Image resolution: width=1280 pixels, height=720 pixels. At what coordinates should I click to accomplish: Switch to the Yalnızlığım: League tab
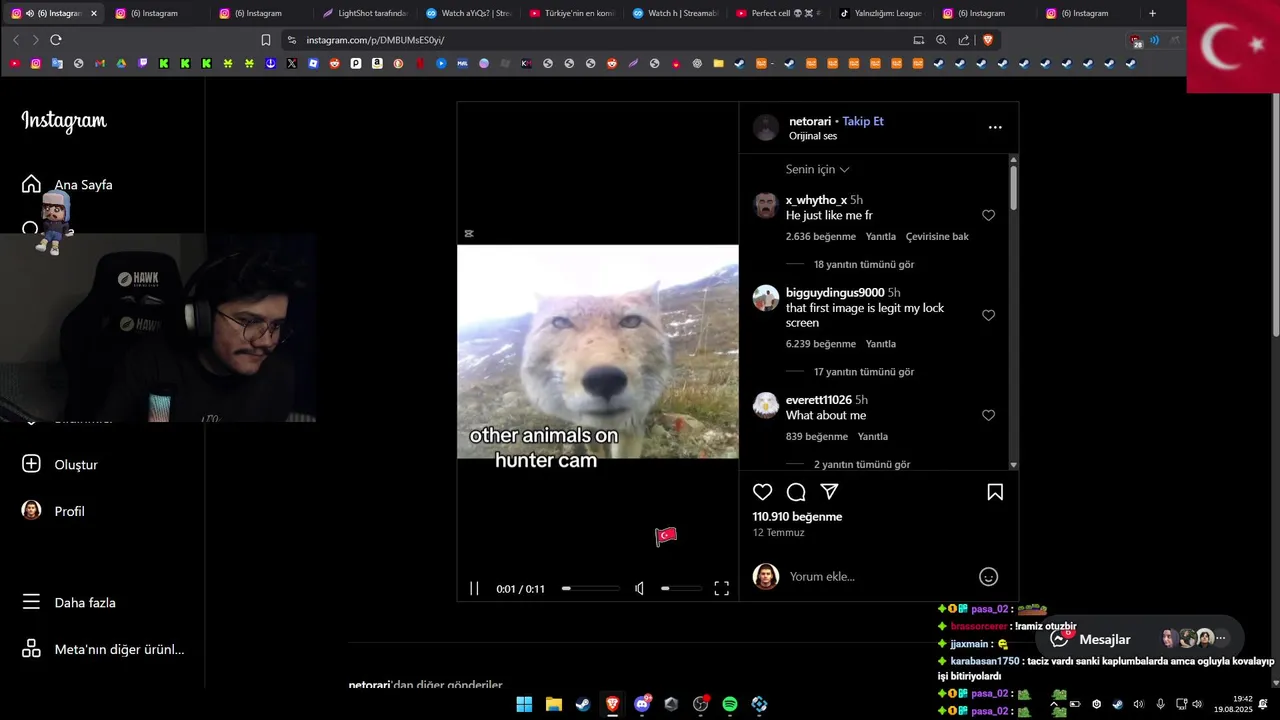pyautogui.click(x=882, y=13)
